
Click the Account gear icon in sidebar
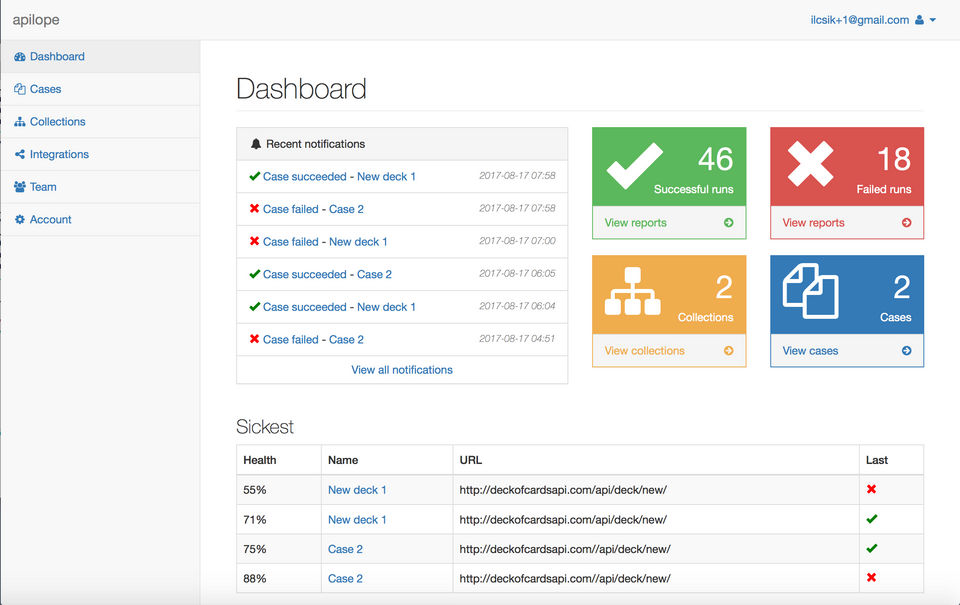click(20, 219)
